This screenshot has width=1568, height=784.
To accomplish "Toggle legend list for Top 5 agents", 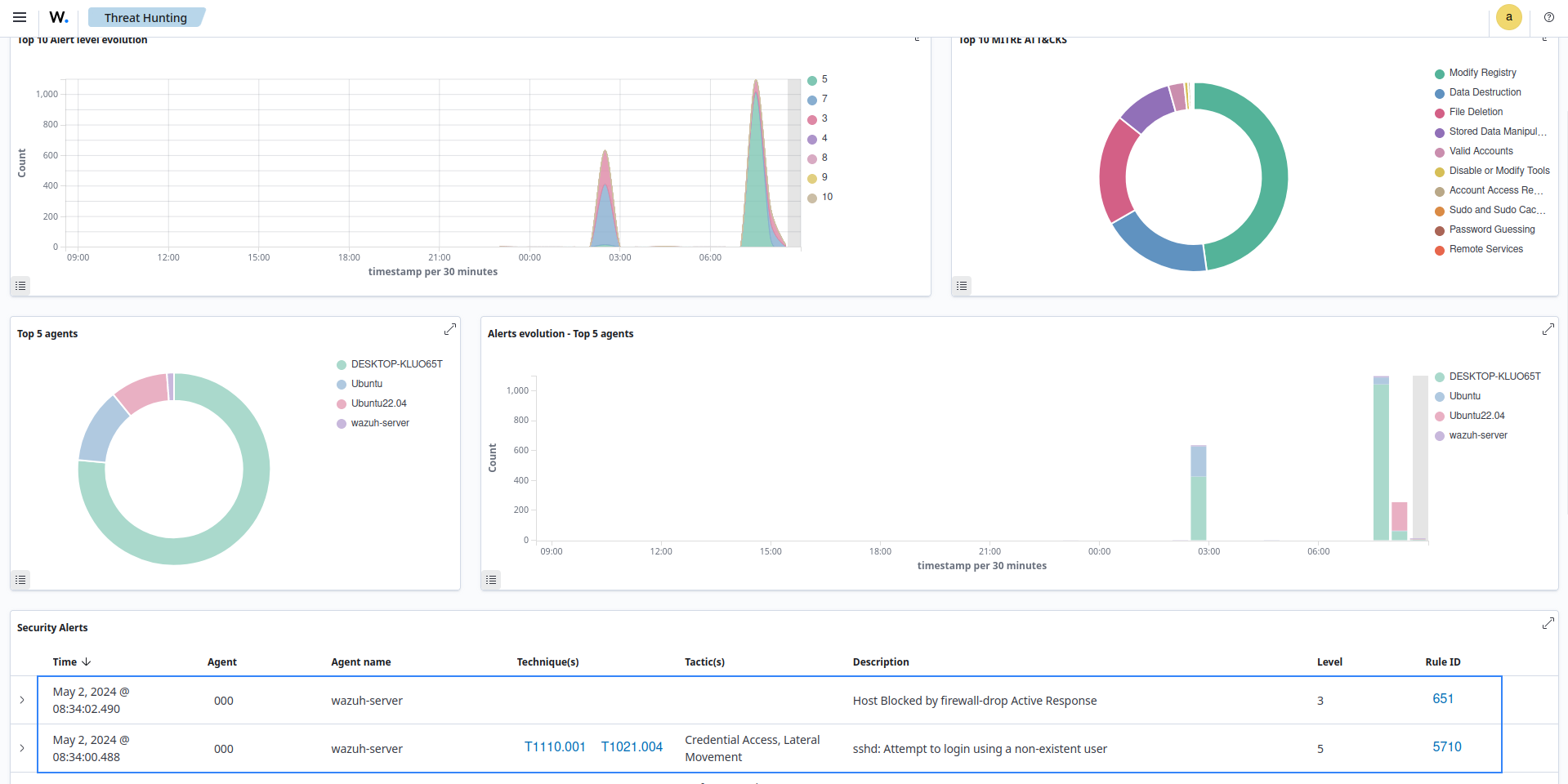I will 21,580.
